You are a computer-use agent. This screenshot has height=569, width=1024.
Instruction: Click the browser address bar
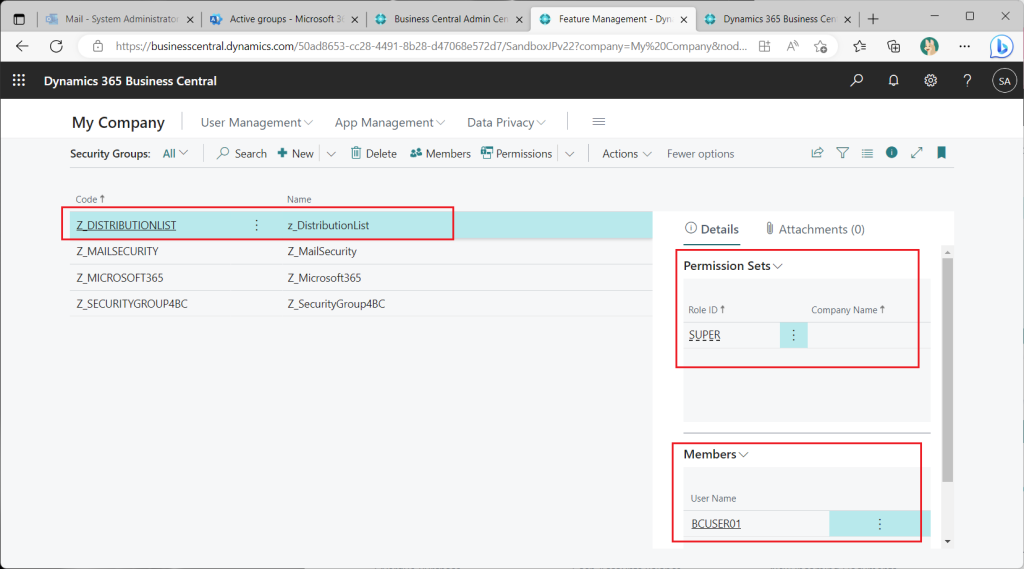pyautogui.click(x=431, y=46)
